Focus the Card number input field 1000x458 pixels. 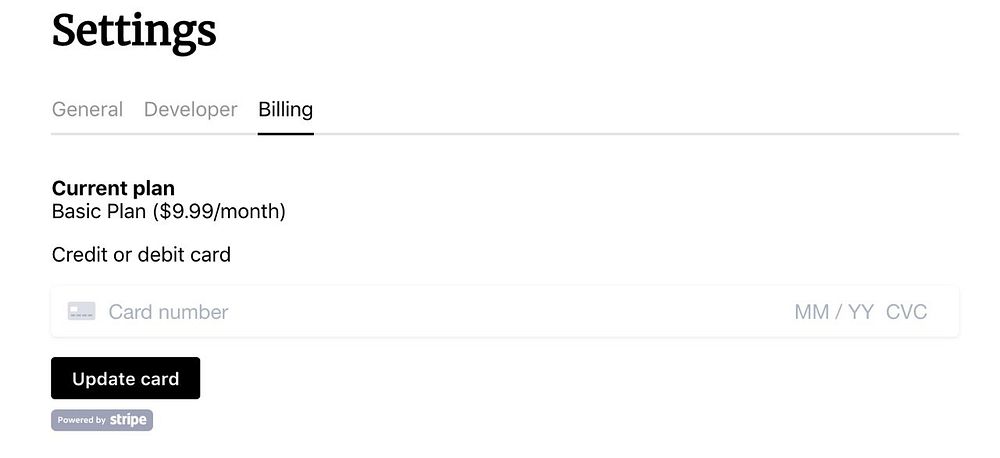click(x=400, y=312)
